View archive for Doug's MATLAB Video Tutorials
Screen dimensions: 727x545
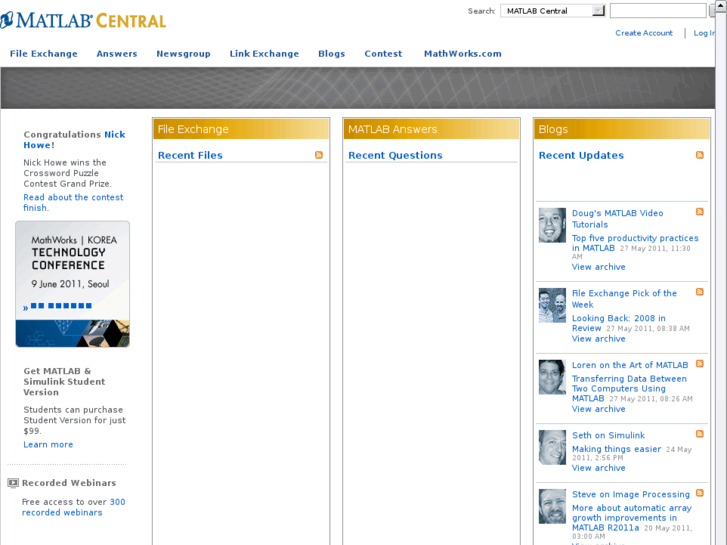coord(598,267)
